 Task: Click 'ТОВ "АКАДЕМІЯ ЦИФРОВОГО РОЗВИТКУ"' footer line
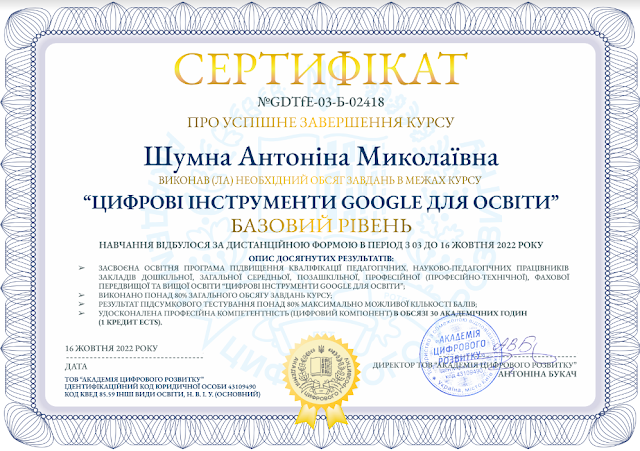pos(134,379)
